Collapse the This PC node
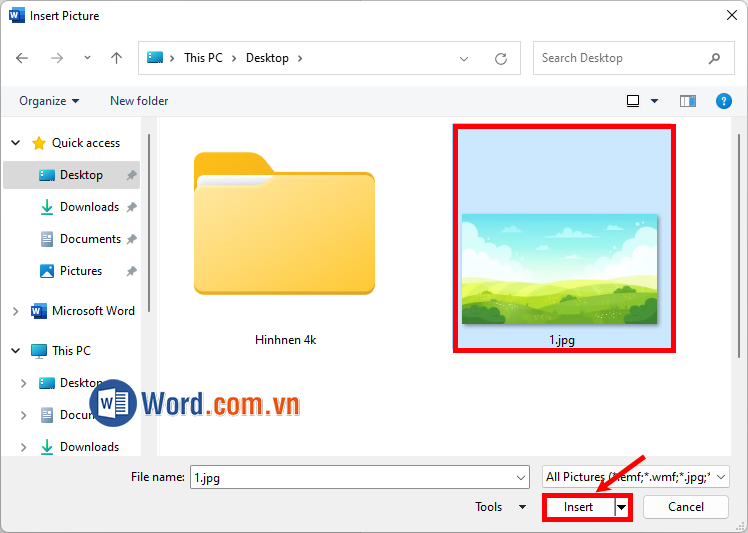This screenshot has width=748, height=533. (x=16, y=351)
